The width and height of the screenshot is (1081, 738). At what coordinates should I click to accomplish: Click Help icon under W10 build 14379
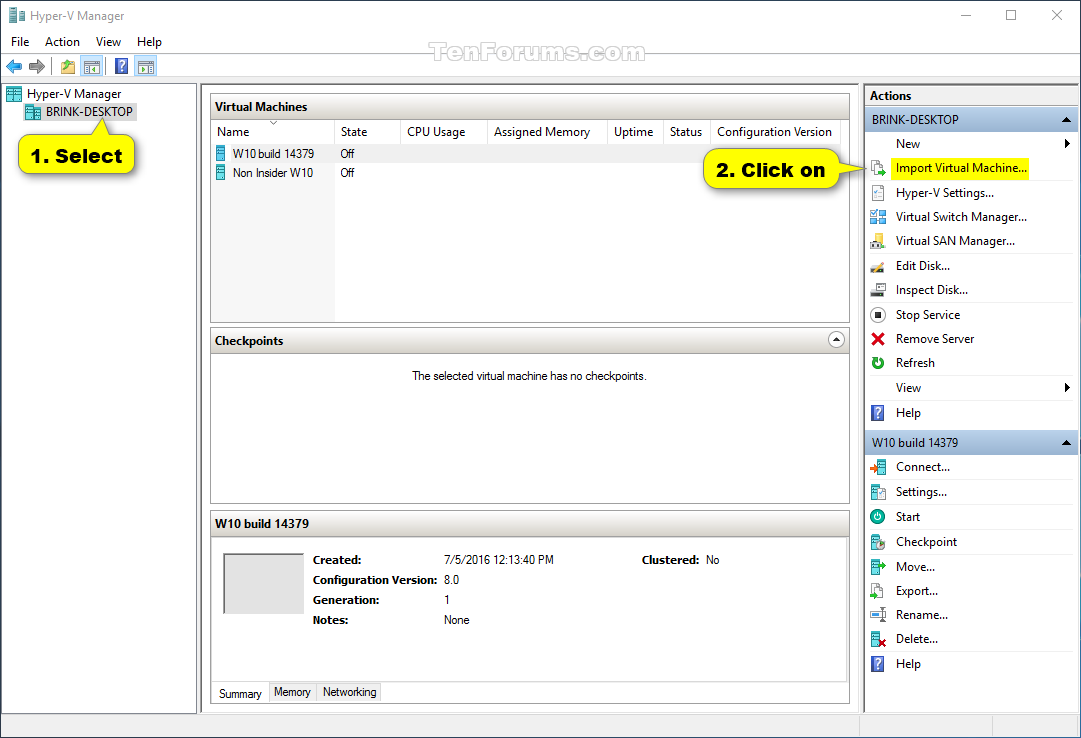pos(878,664)
